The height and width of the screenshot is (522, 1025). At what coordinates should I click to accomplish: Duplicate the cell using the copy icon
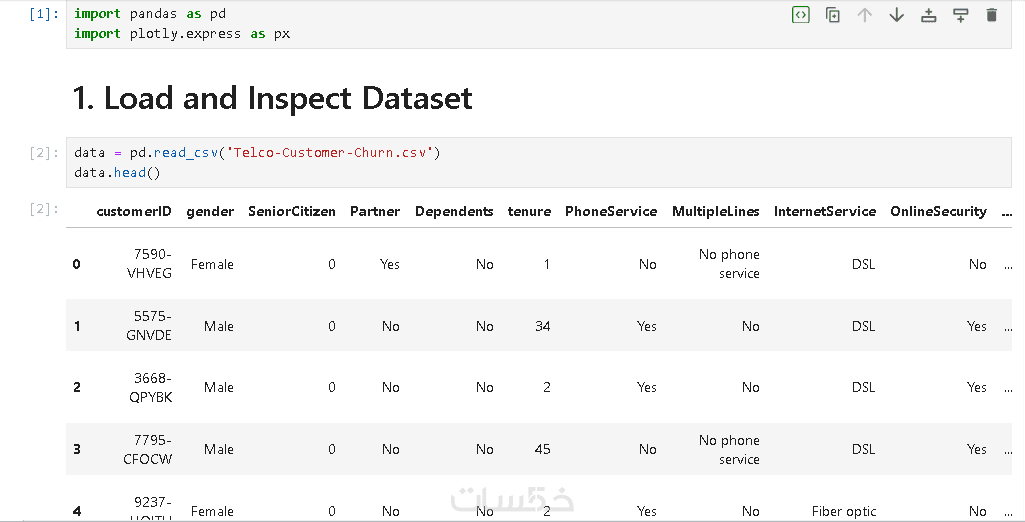coord(832,15)
